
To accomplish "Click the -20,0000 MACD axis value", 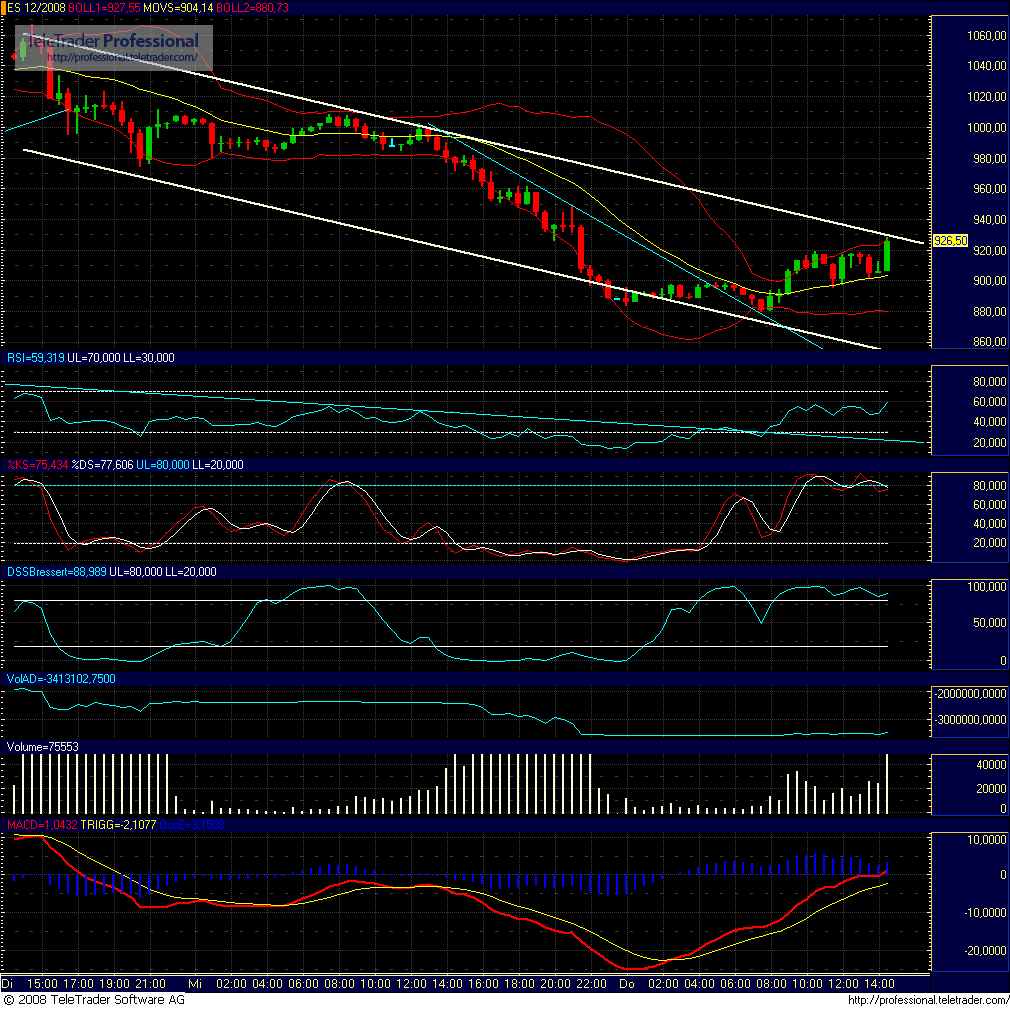I will [986, 950].
